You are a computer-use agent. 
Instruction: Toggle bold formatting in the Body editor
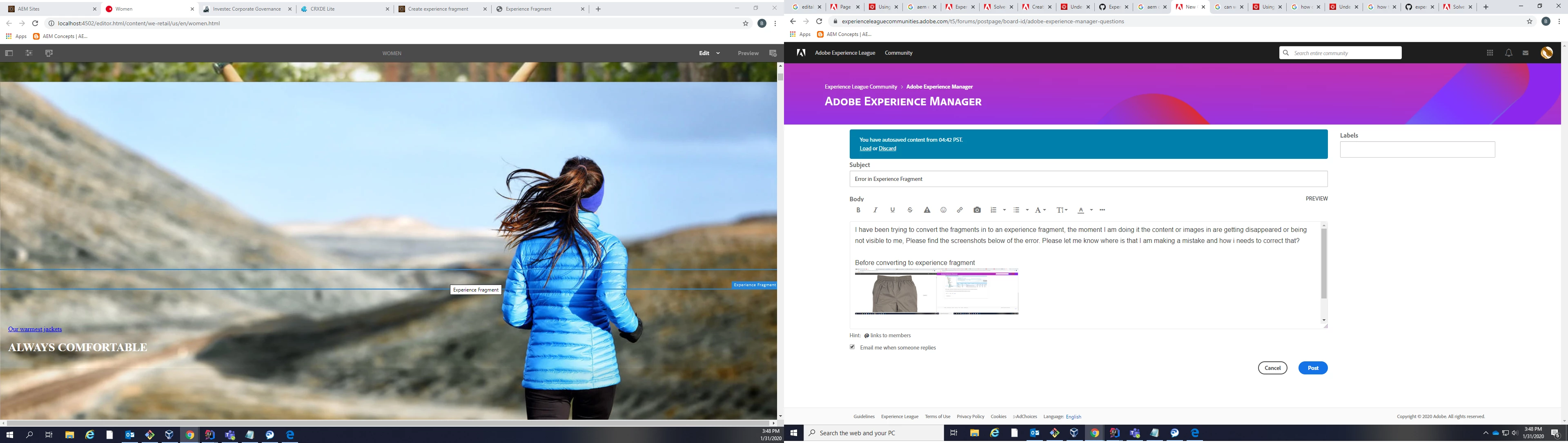(x=858, y=210)
